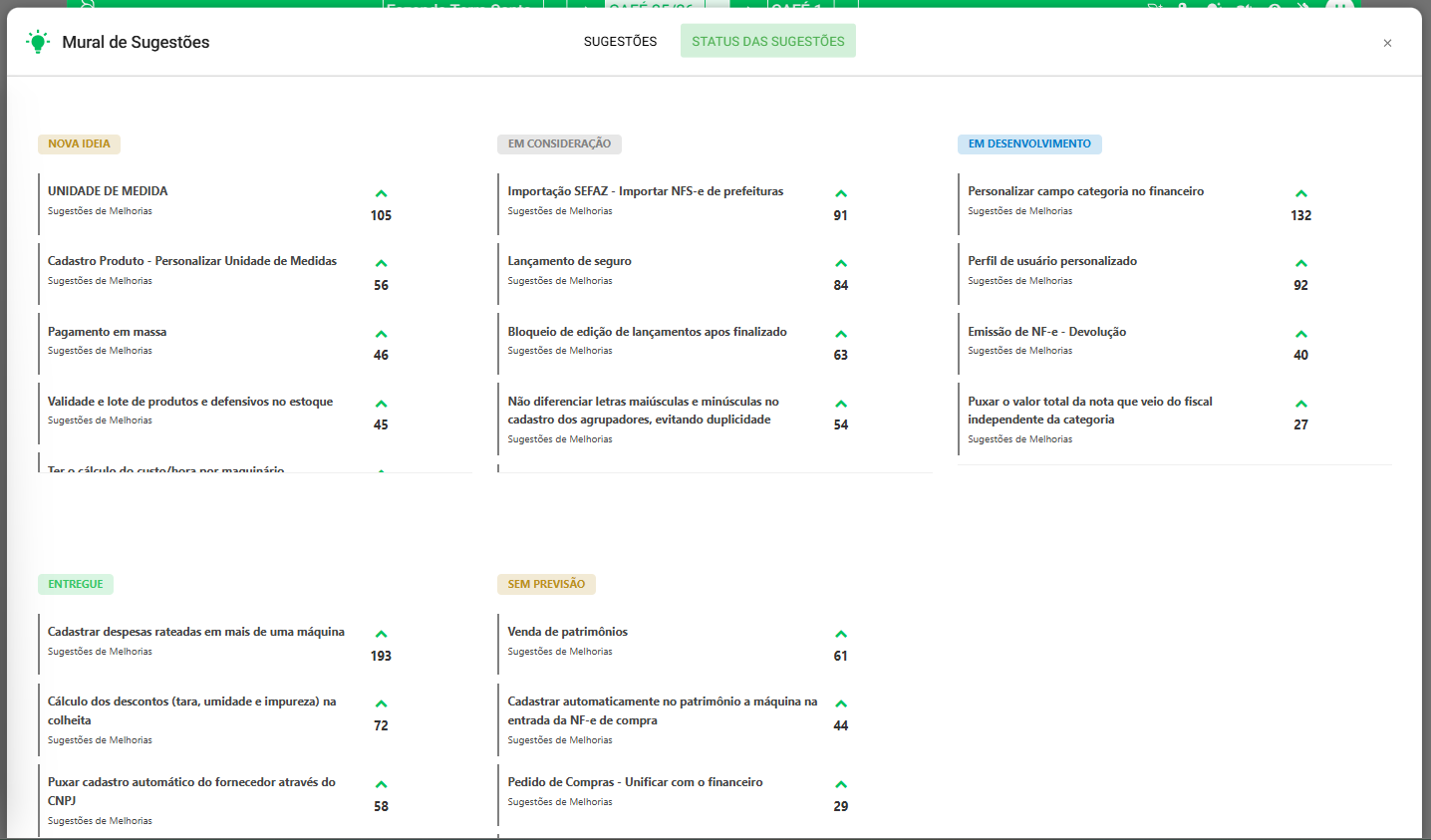Switch to the Sugestões tab
1431x840 pixels.
click(620, 41)
